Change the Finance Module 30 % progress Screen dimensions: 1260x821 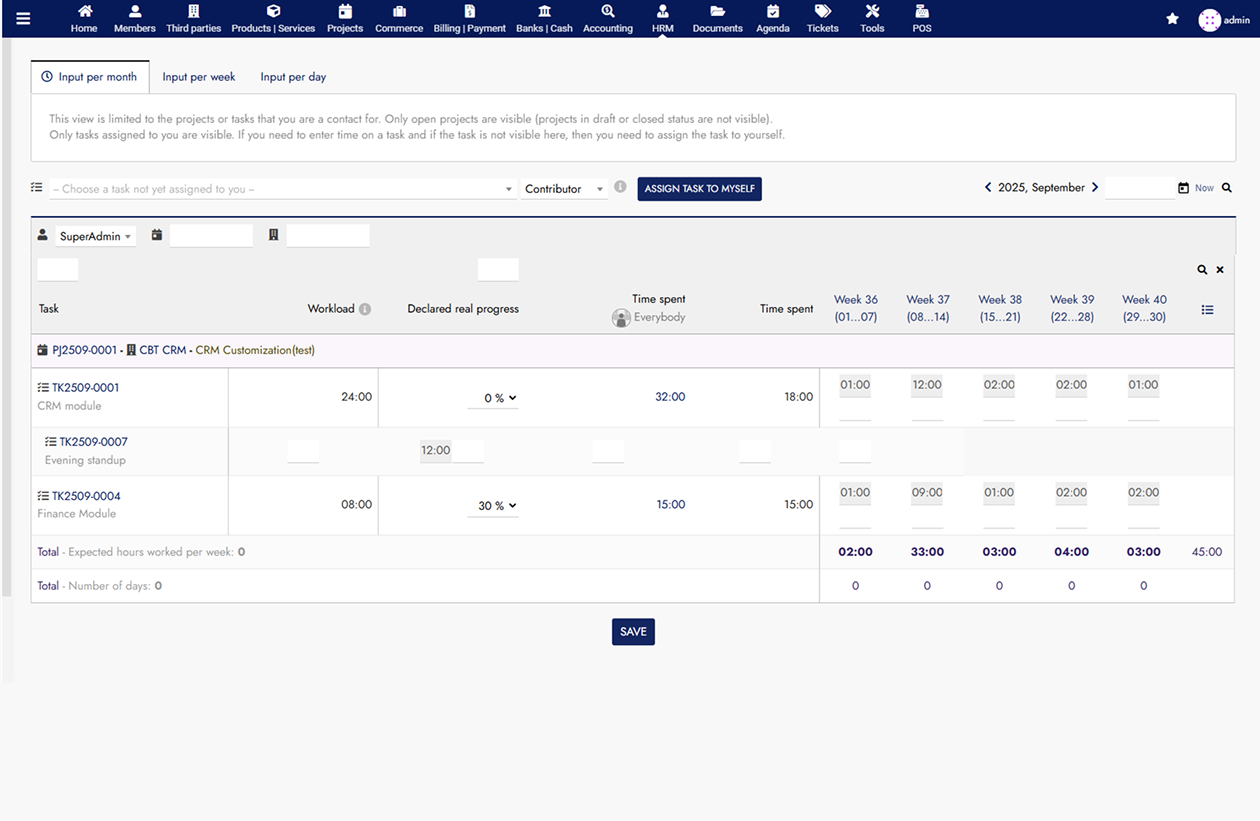pyautogui.click(x=497, y=506)
